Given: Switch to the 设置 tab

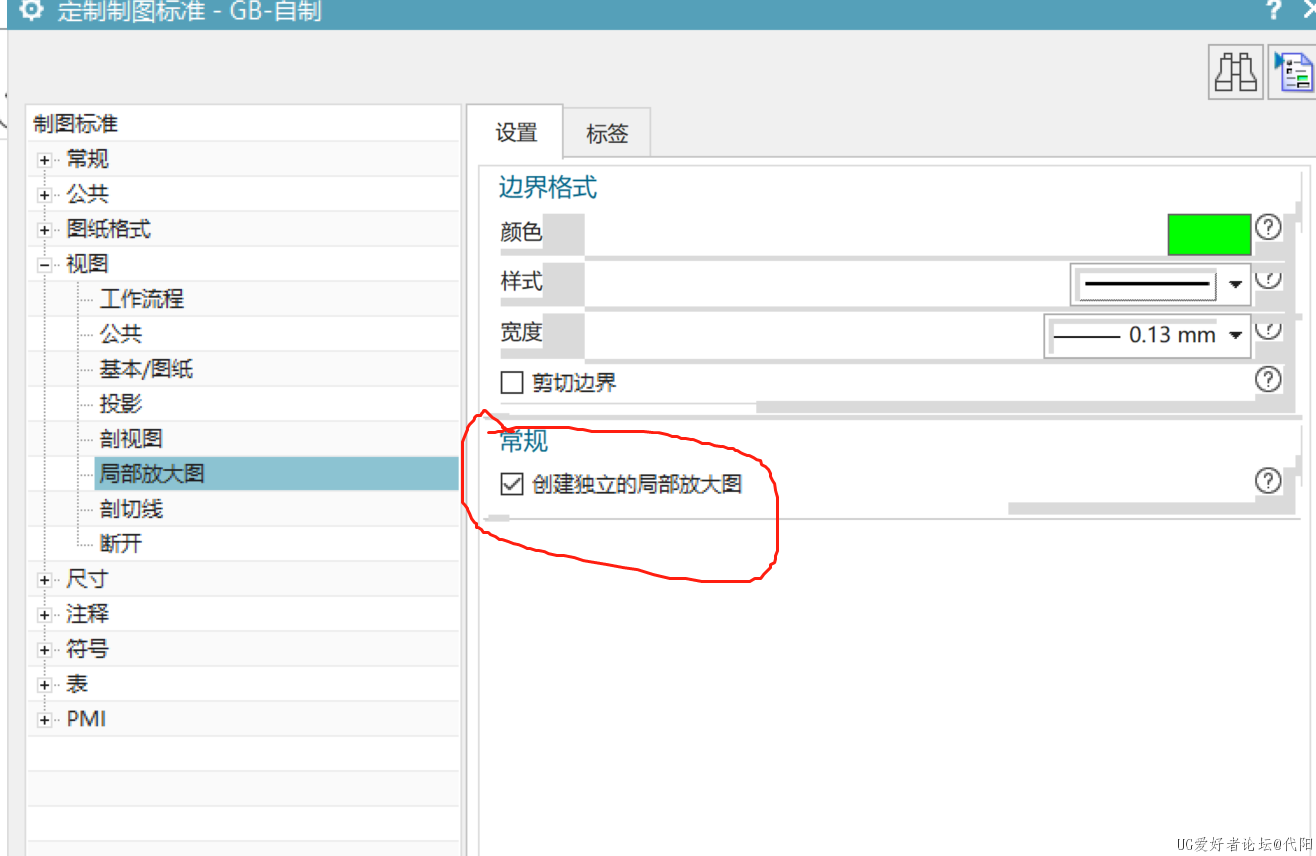Looking at the screenshot, I should [x=516, y=132].
